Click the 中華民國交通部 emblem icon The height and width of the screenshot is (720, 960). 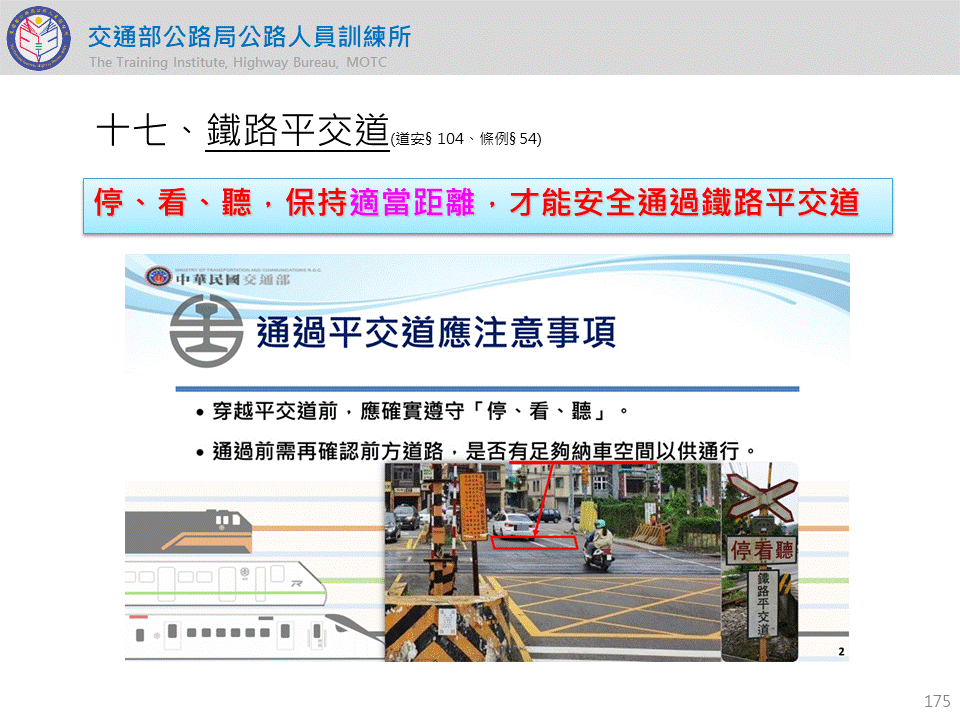159,277
